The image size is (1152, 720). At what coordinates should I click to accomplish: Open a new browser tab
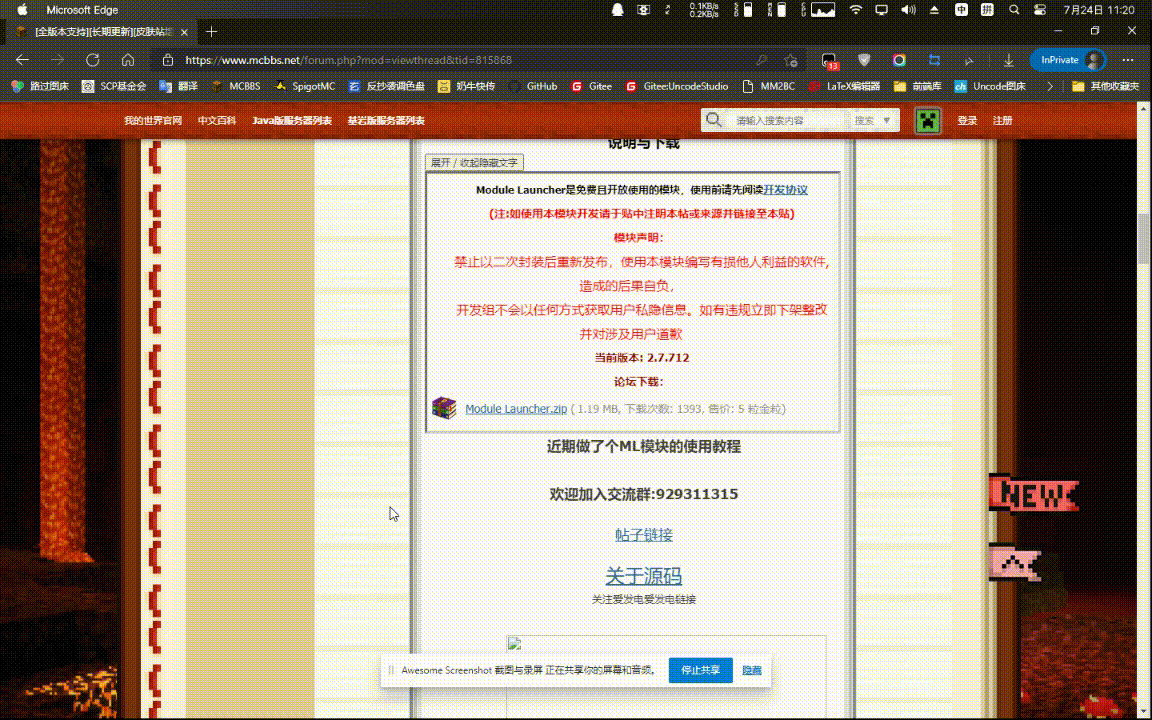pos(212,32)
